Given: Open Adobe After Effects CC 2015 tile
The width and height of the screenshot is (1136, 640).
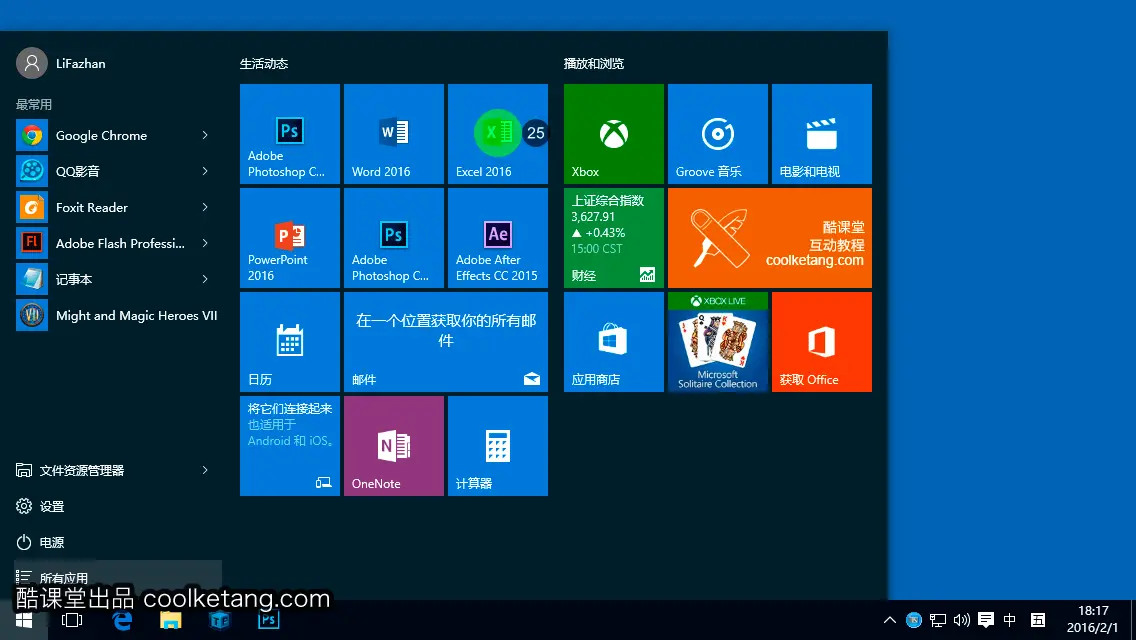Looking at the screenshot, I should (x=498, y=238).
